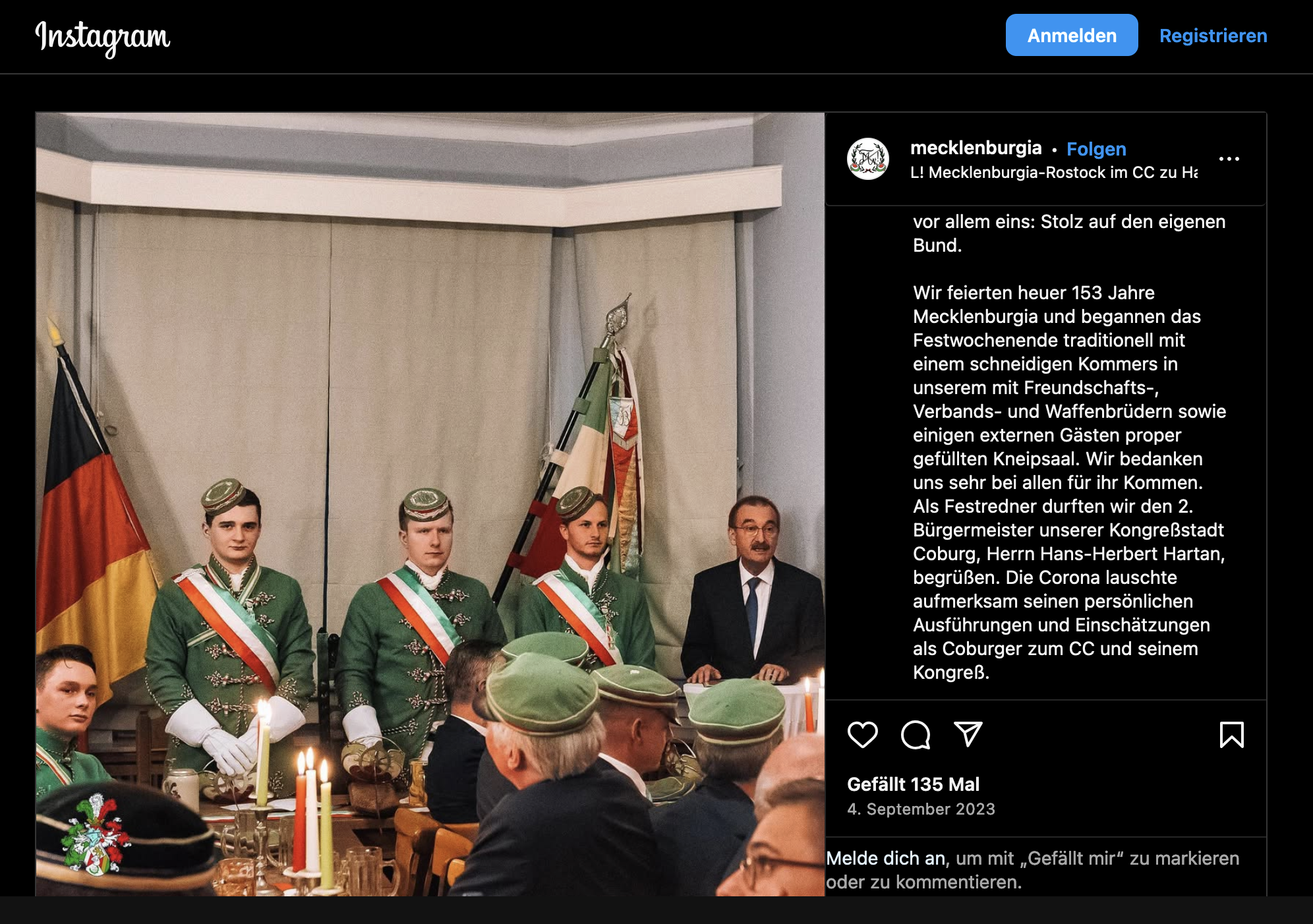Click the fraternity crest logo in the photo corner
The height and width of the screenshot is (924, 1313).
(x=95, y=834)
